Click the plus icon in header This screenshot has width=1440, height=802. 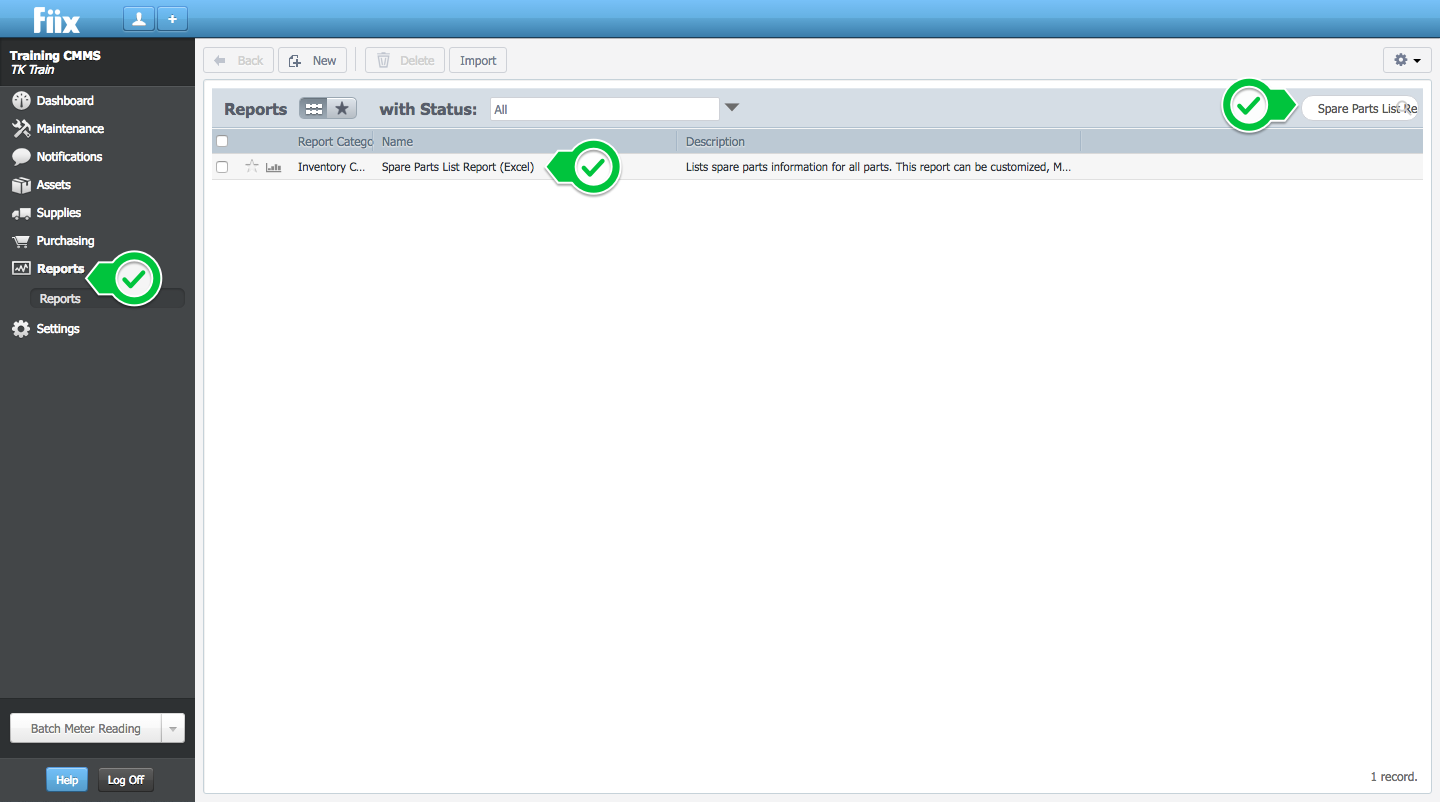(x=172, y=18)
